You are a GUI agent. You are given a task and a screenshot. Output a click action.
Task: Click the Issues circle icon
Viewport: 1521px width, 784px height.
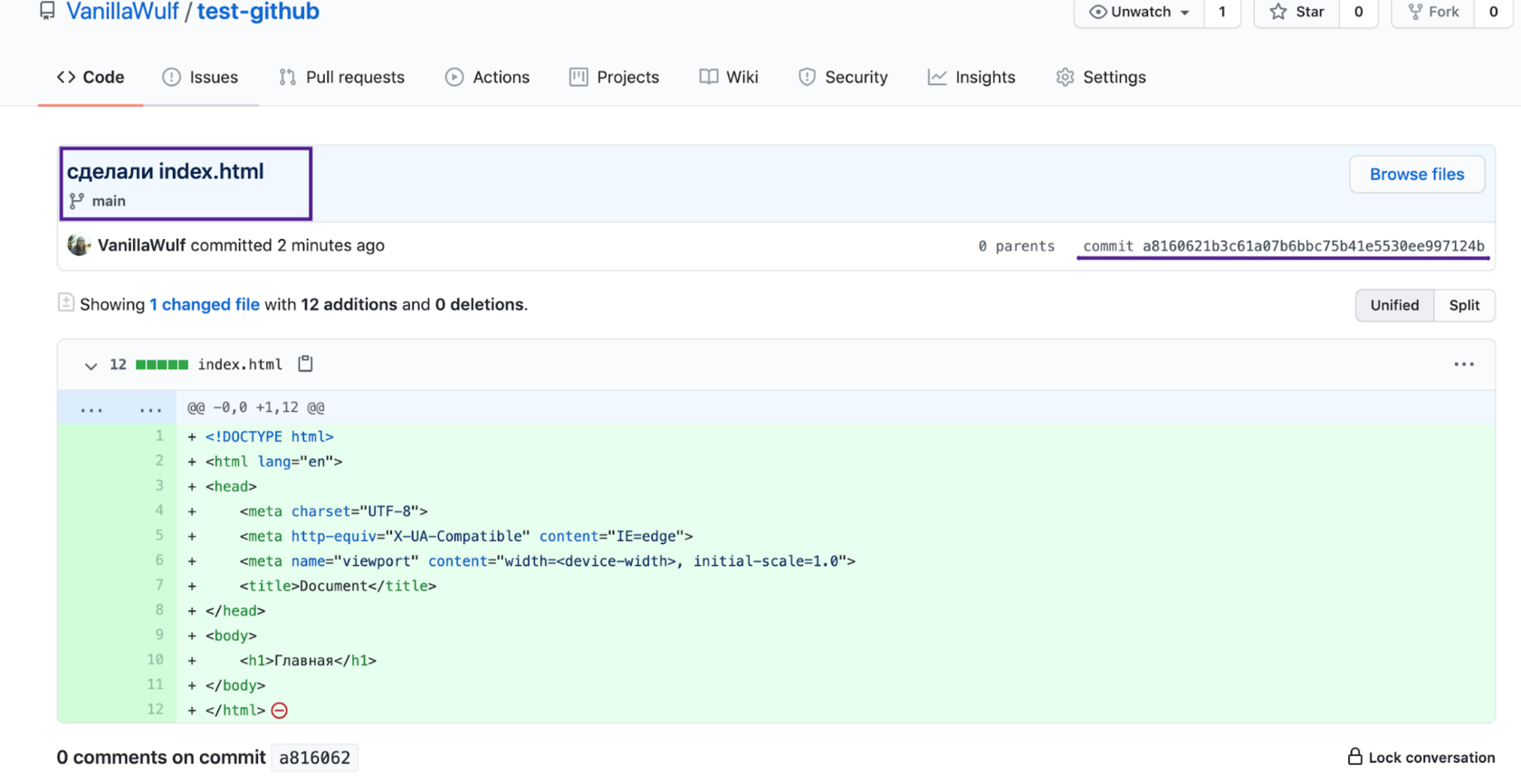coord(171,77)
